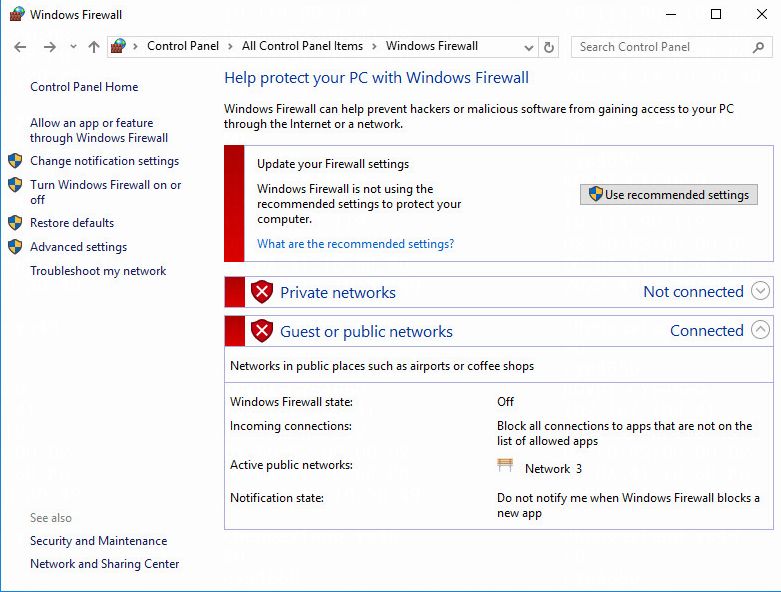781x592 pixels.
Task: Click red shield icon for Private networks
Action: tap(262, 292)
